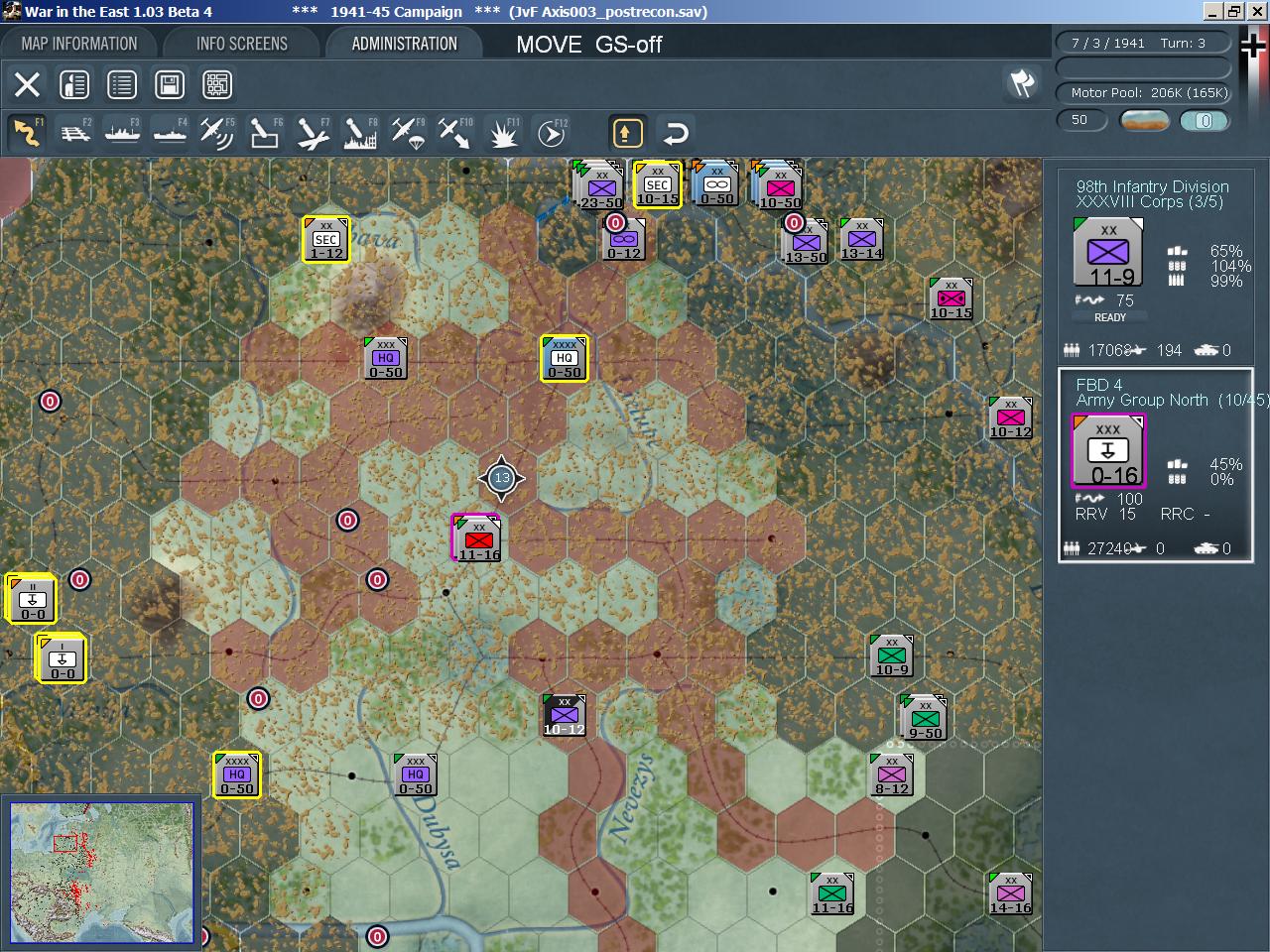The width and height of the screenshot is (1270, 952).
Task: Click the 11-9 infantry counter in the unit panel
Action: (1107, 253)
